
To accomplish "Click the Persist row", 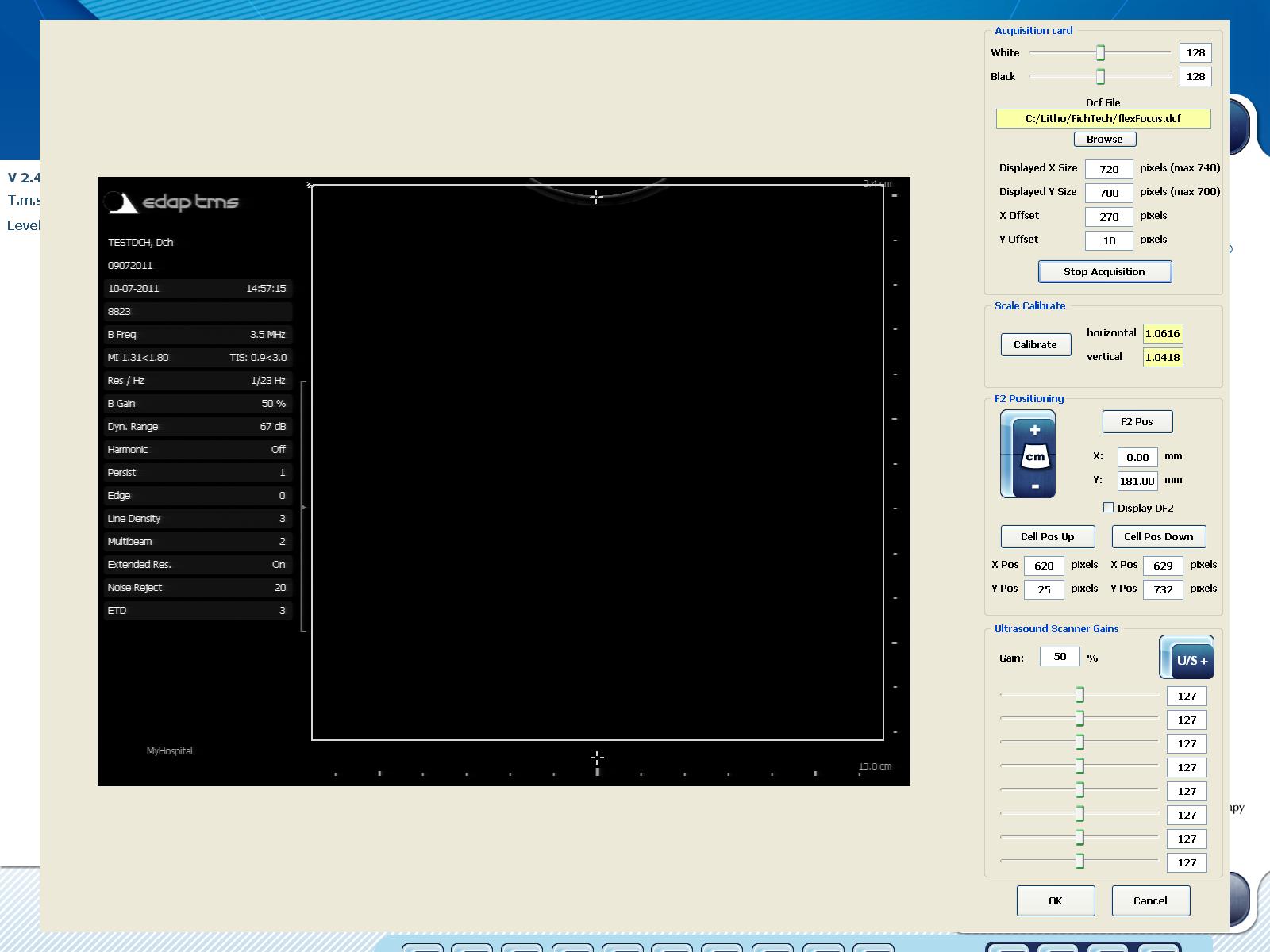I will [x=197, y=472].
